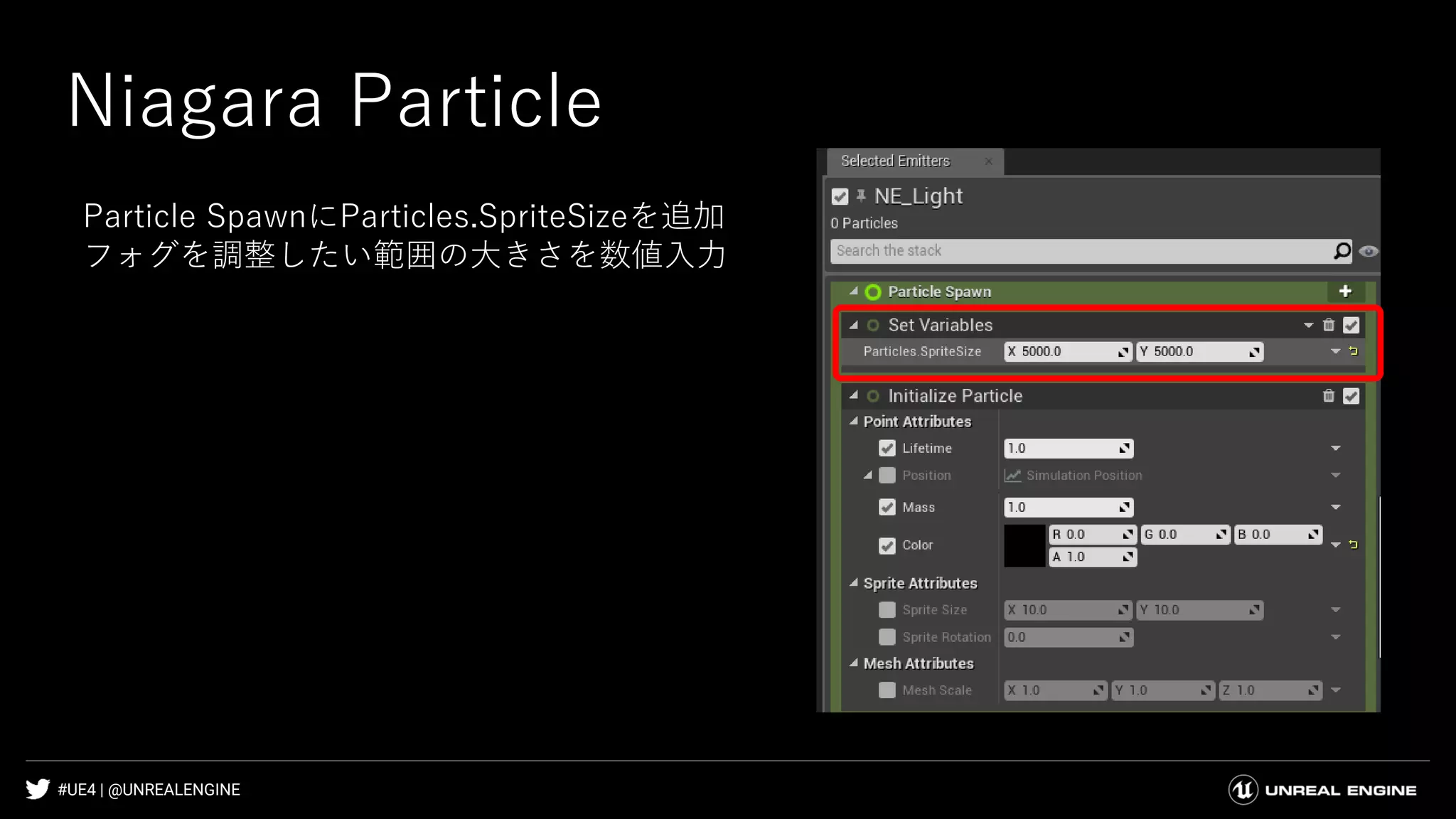The image size is (1456, 819).
Task: Disable the Set Variables module checkbox
Action: (x=1351, y=325)
